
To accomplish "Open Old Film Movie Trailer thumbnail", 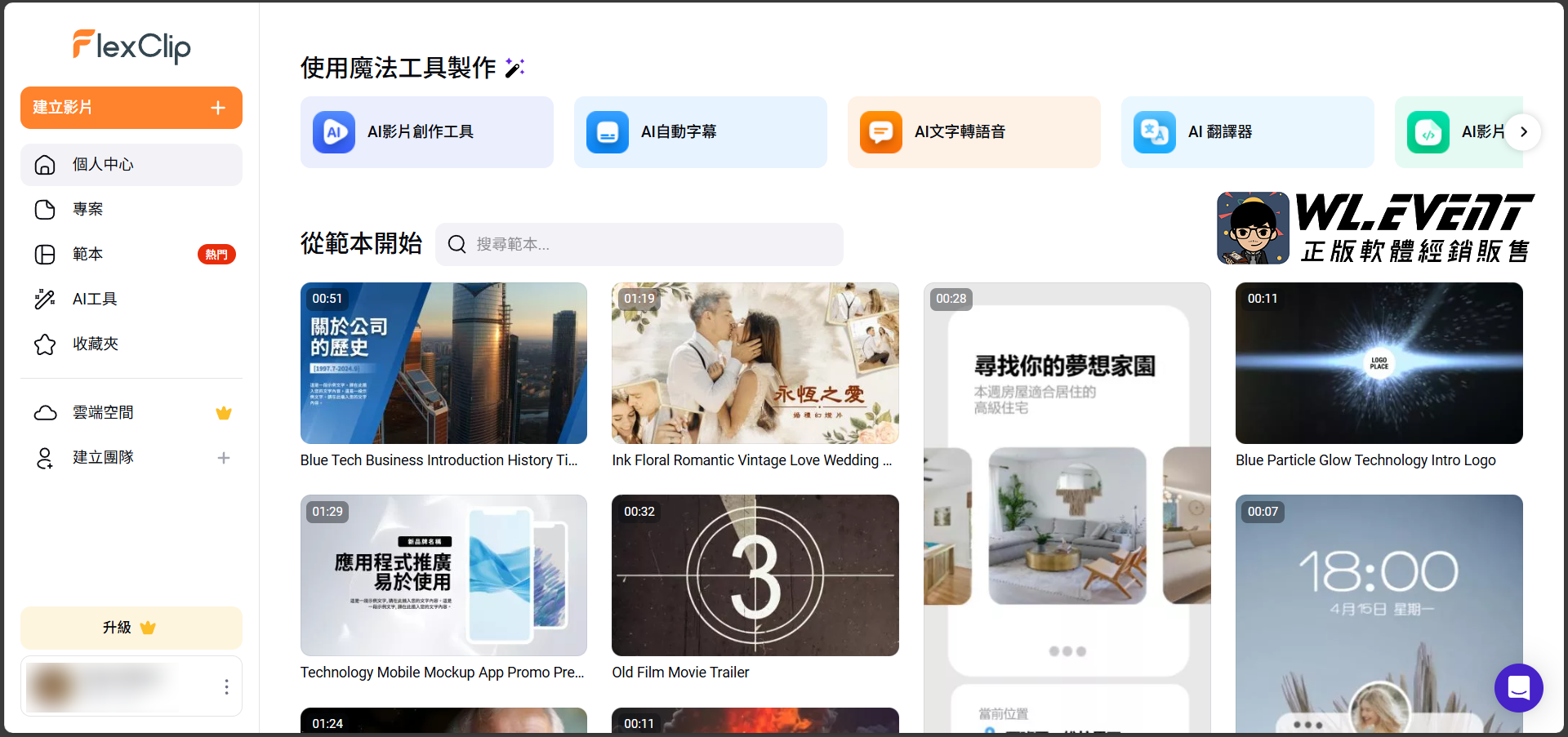I will coord(755,575).
